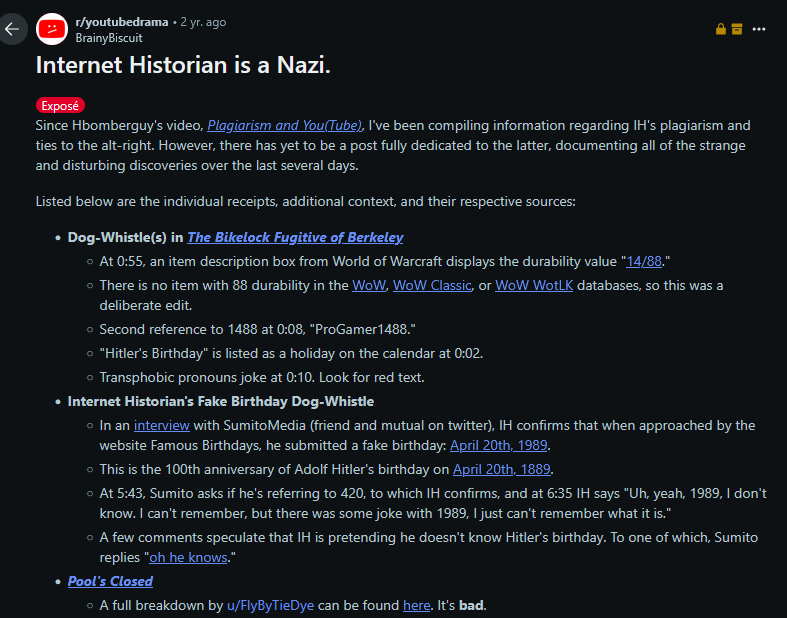
Task: Open The Bikelock Fugitive of Berkeley link
Action: pyautogui.click(x=295, y=237)
